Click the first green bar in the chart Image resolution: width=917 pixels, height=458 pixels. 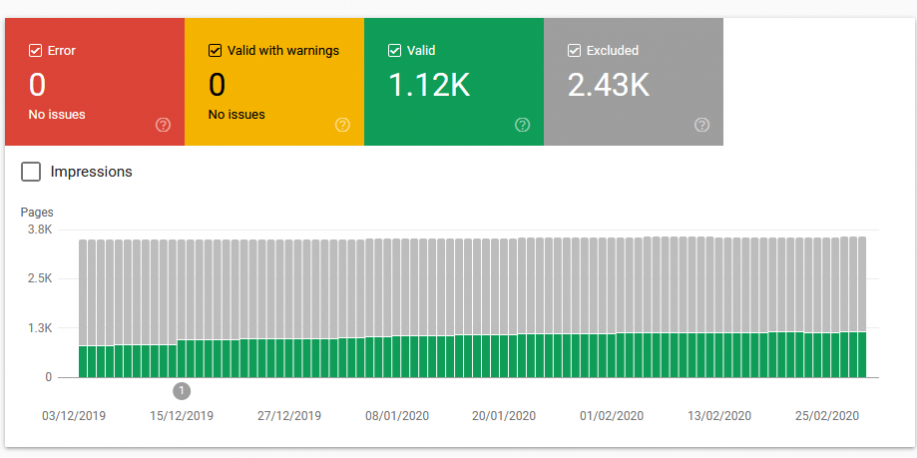[84, 362]
